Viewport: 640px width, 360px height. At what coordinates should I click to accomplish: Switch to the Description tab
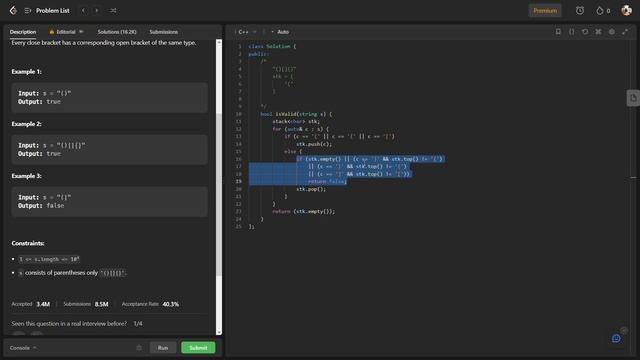tap(23, 32)
